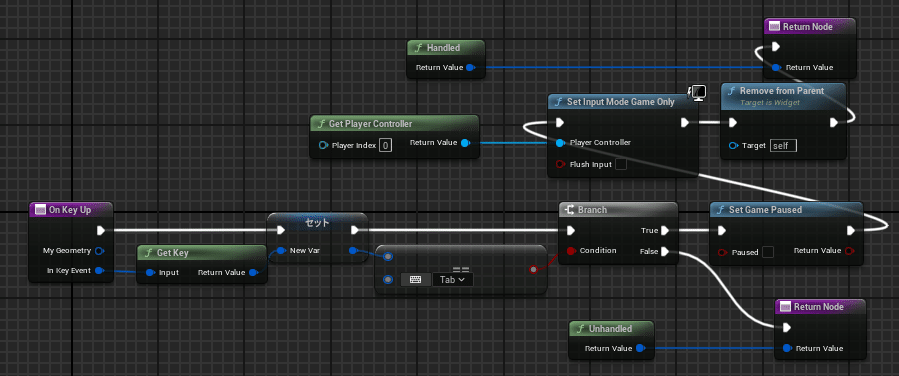Screen dimensions: 899x376
Task: Click the Branch False output pin
Action: (665, 251)
